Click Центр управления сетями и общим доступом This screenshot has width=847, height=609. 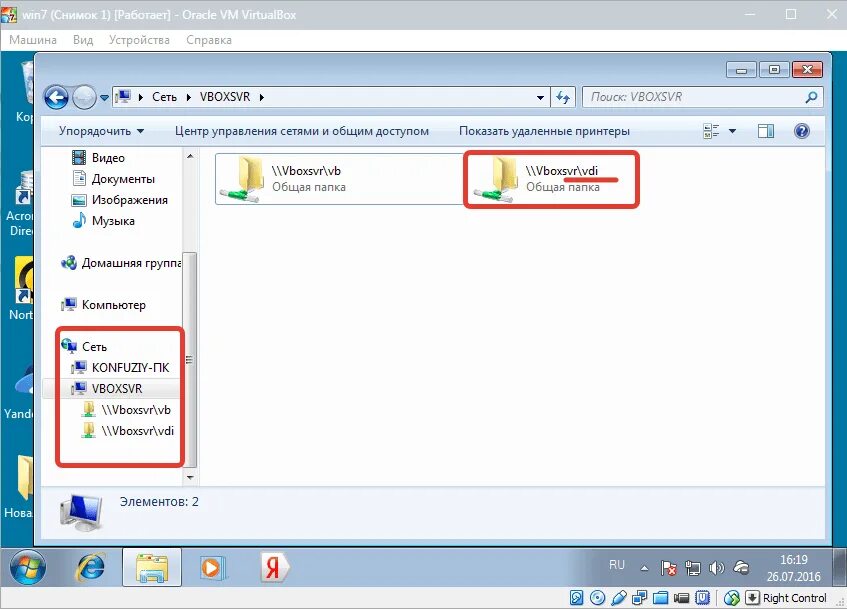click(x=302, y=131)
